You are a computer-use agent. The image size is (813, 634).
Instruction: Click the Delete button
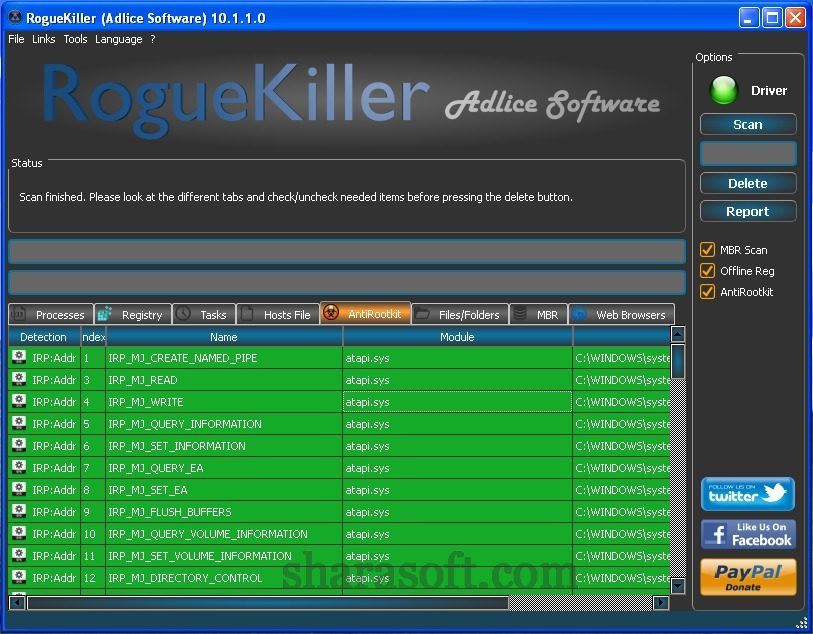pyautogui.click(x=748, y=184)
